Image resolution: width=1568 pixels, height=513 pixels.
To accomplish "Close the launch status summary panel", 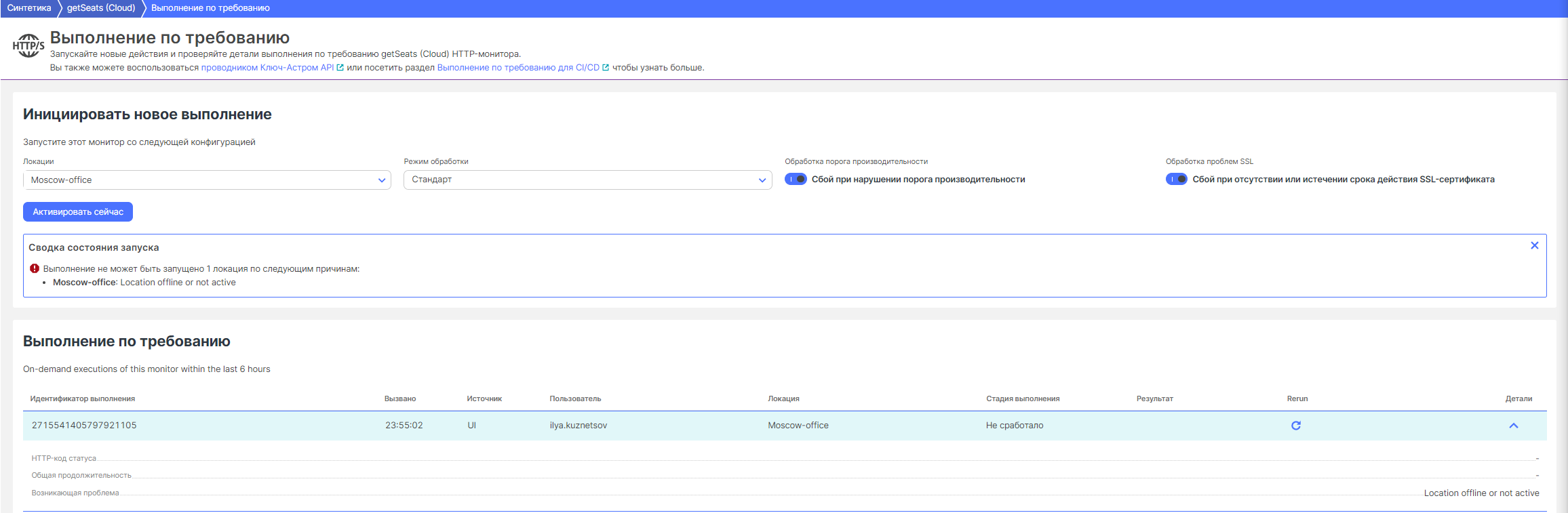I will [1534, 245].
